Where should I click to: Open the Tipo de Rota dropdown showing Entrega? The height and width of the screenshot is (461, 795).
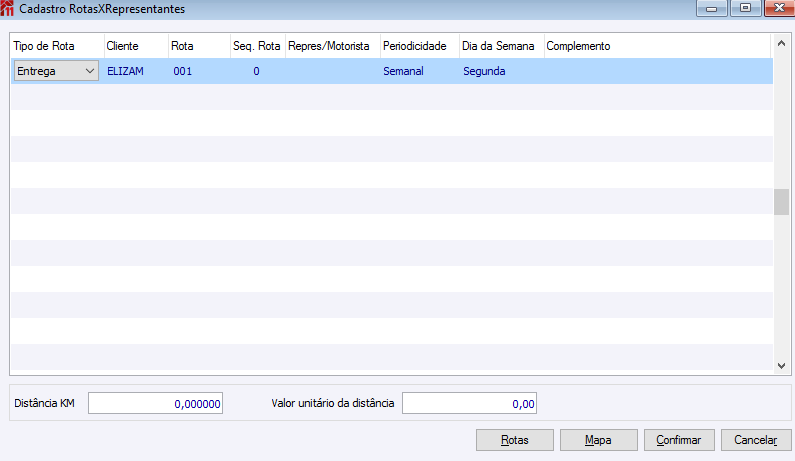pyautogui.click(x=56, y=71)
